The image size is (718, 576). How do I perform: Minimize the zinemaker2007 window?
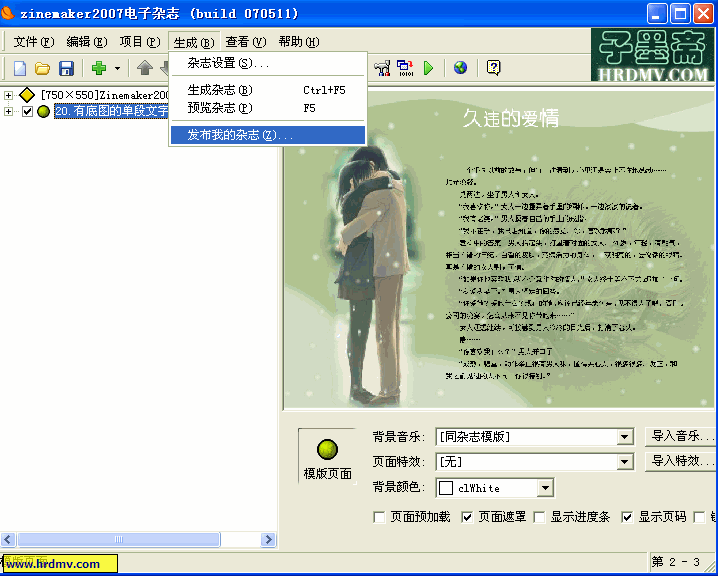(657, 13)
